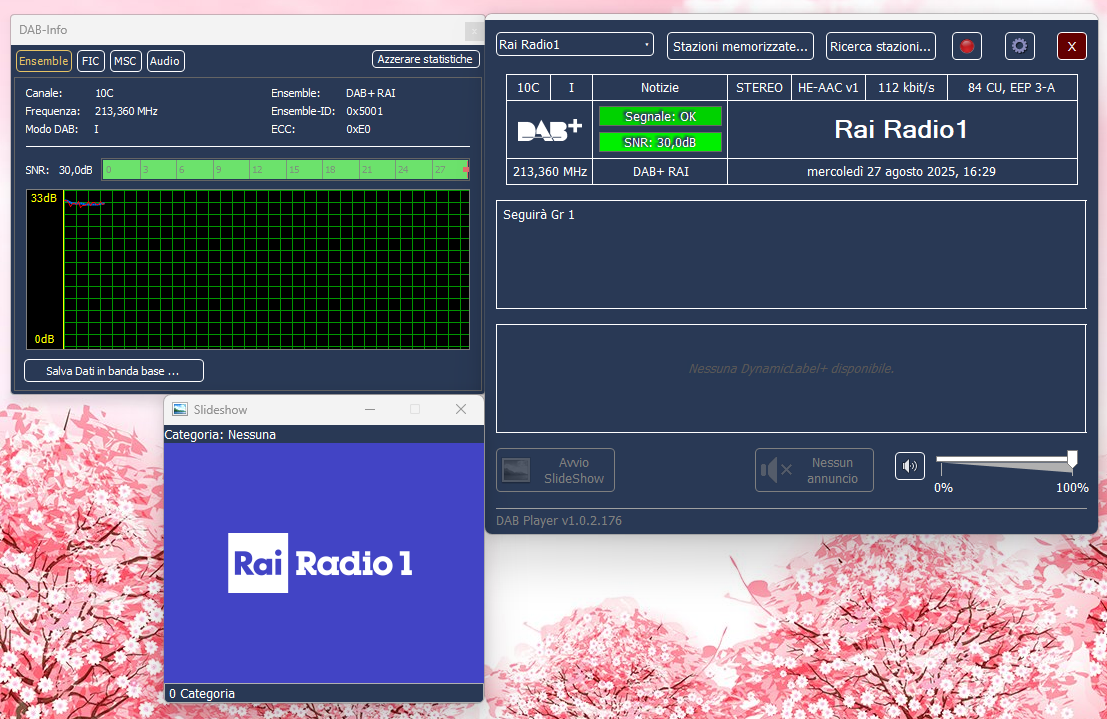Minimize the Slideshow window
The height and width of the screenshot is (719, 1107).
pyautogui.click(x=370, y=410)
